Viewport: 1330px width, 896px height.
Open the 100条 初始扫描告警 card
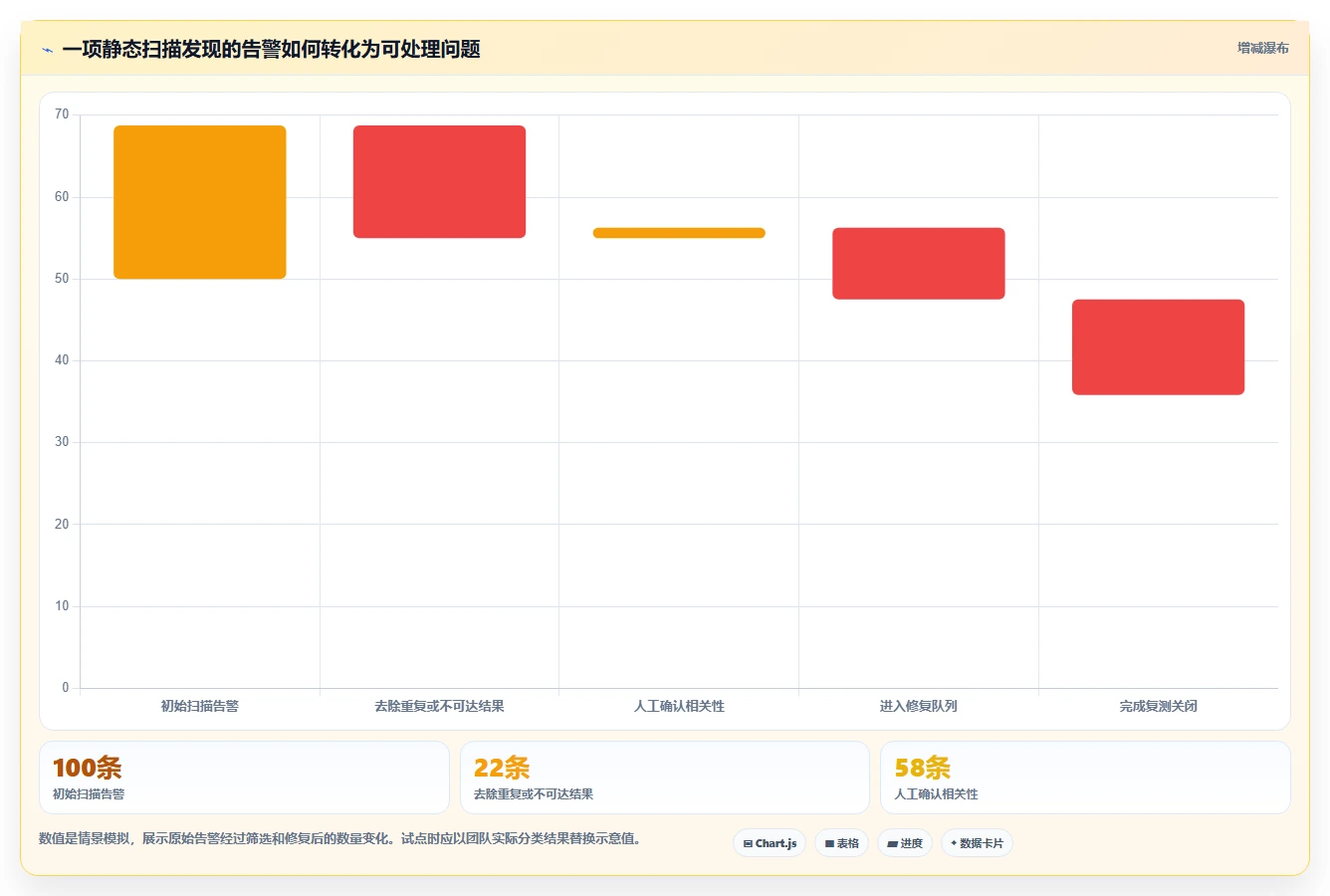click(244, 778)
